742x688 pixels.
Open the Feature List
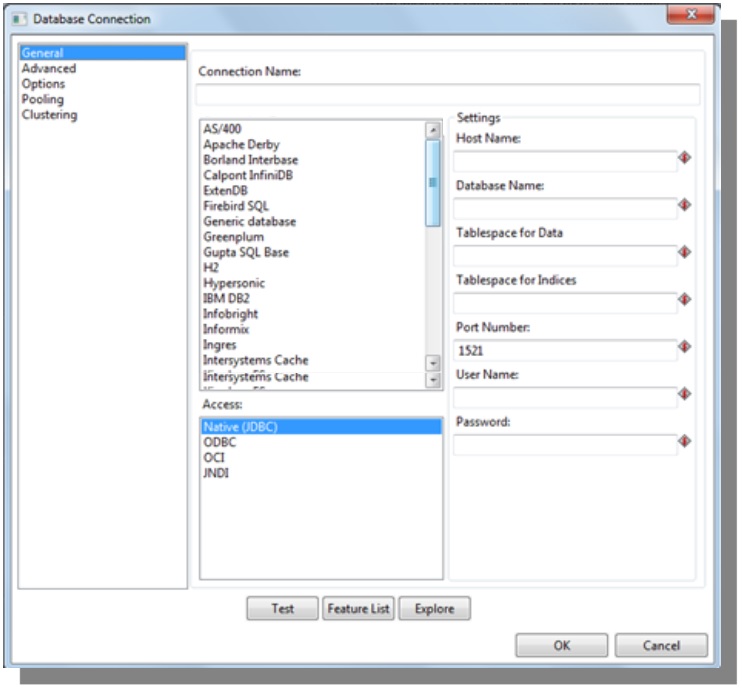[x=358, y=608]
